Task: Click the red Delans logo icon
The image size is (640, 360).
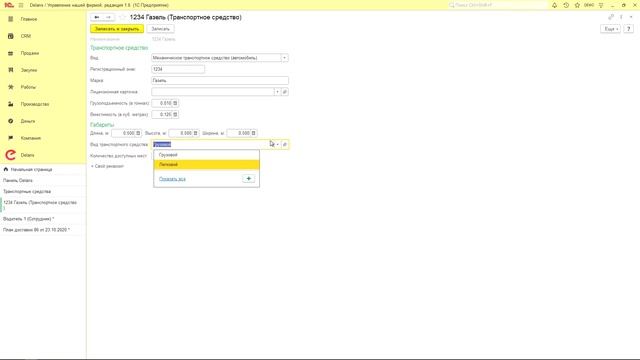Action: point(11,155)
